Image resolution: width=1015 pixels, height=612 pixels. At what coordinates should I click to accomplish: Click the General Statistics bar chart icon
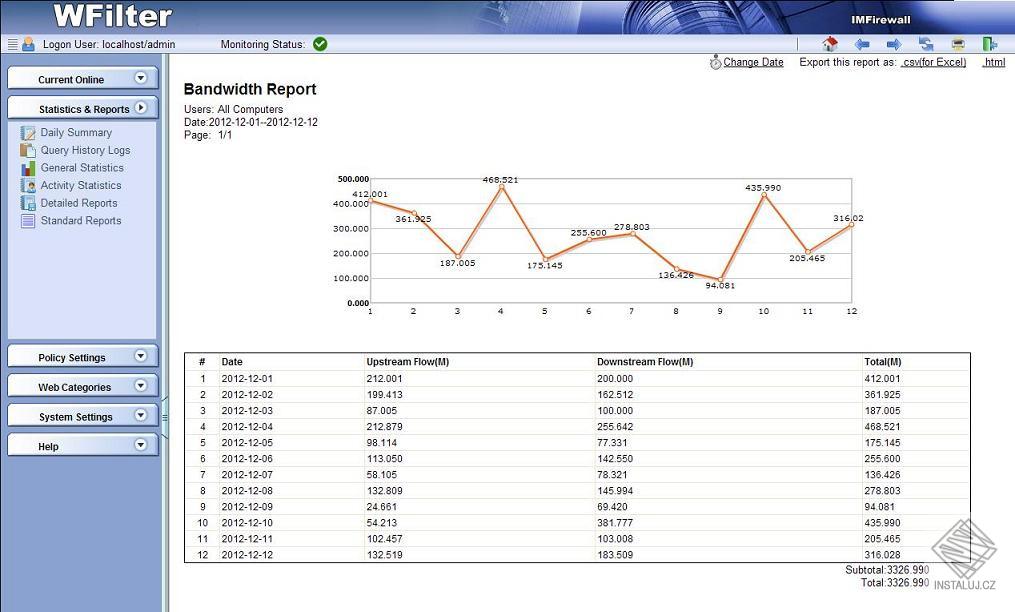click(x=28, y=168)
